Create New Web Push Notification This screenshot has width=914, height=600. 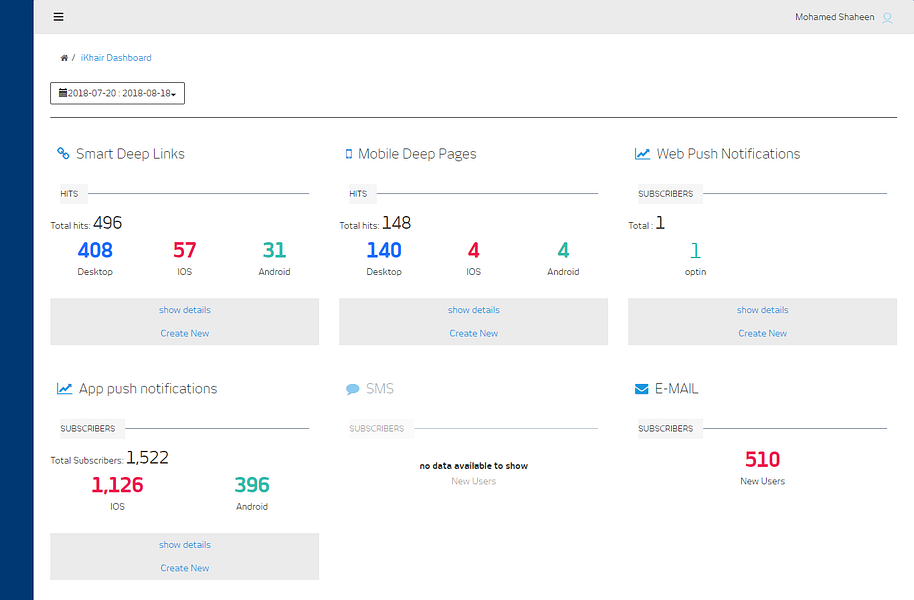[x=762, y=333]
